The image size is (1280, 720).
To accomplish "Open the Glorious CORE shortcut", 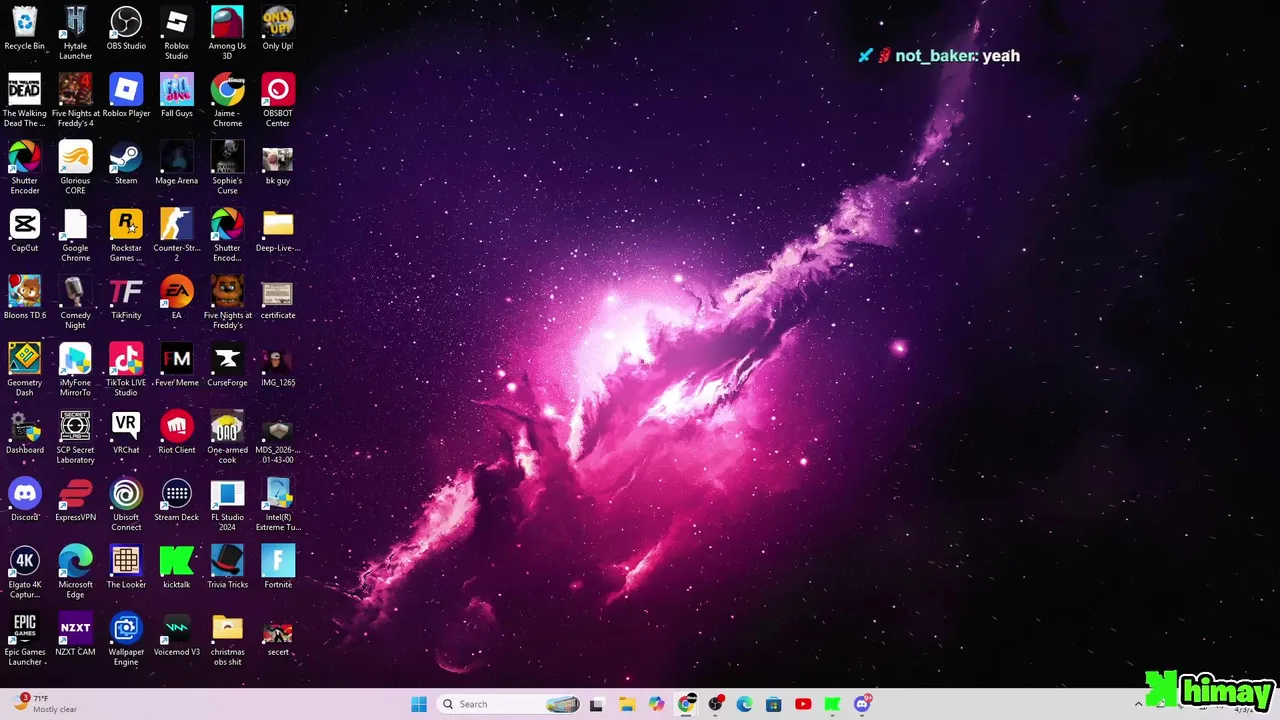I will (x=75, y=167).
